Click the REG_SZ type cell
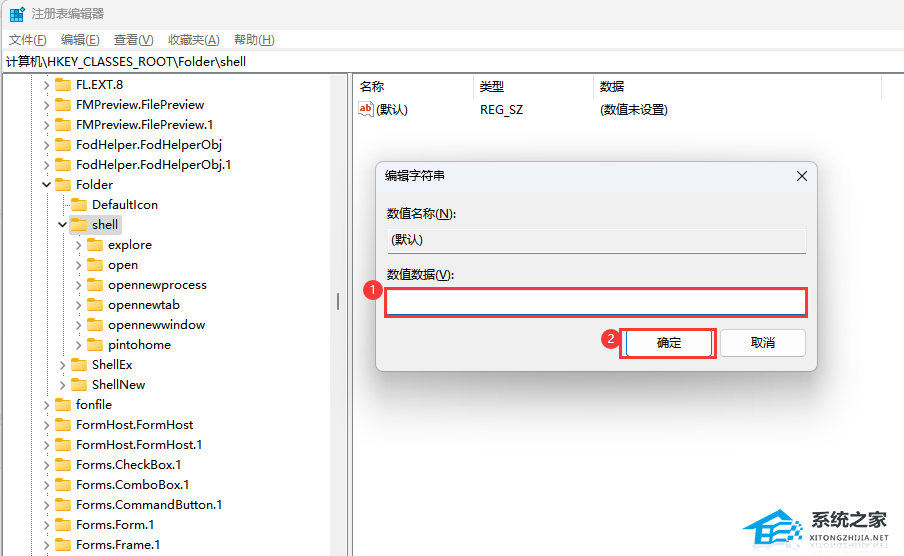Image resolution: width=904 pixels, height=556 pixels. pyautogui.click(x=502, y=110)
